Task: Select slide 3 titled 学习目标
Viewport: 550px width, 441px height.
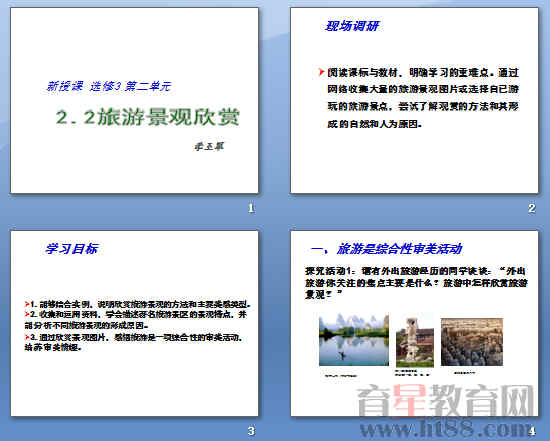Action: point(135,323)
